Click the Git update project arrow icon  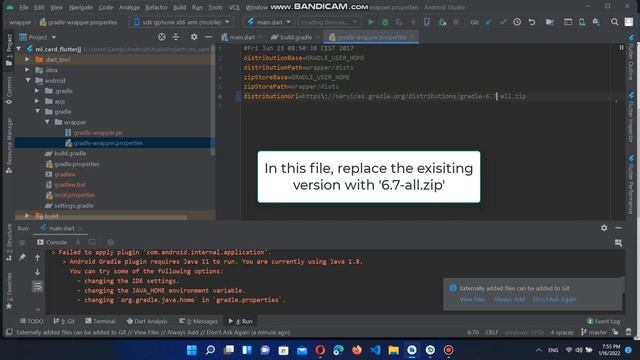[x=489, y=22]
